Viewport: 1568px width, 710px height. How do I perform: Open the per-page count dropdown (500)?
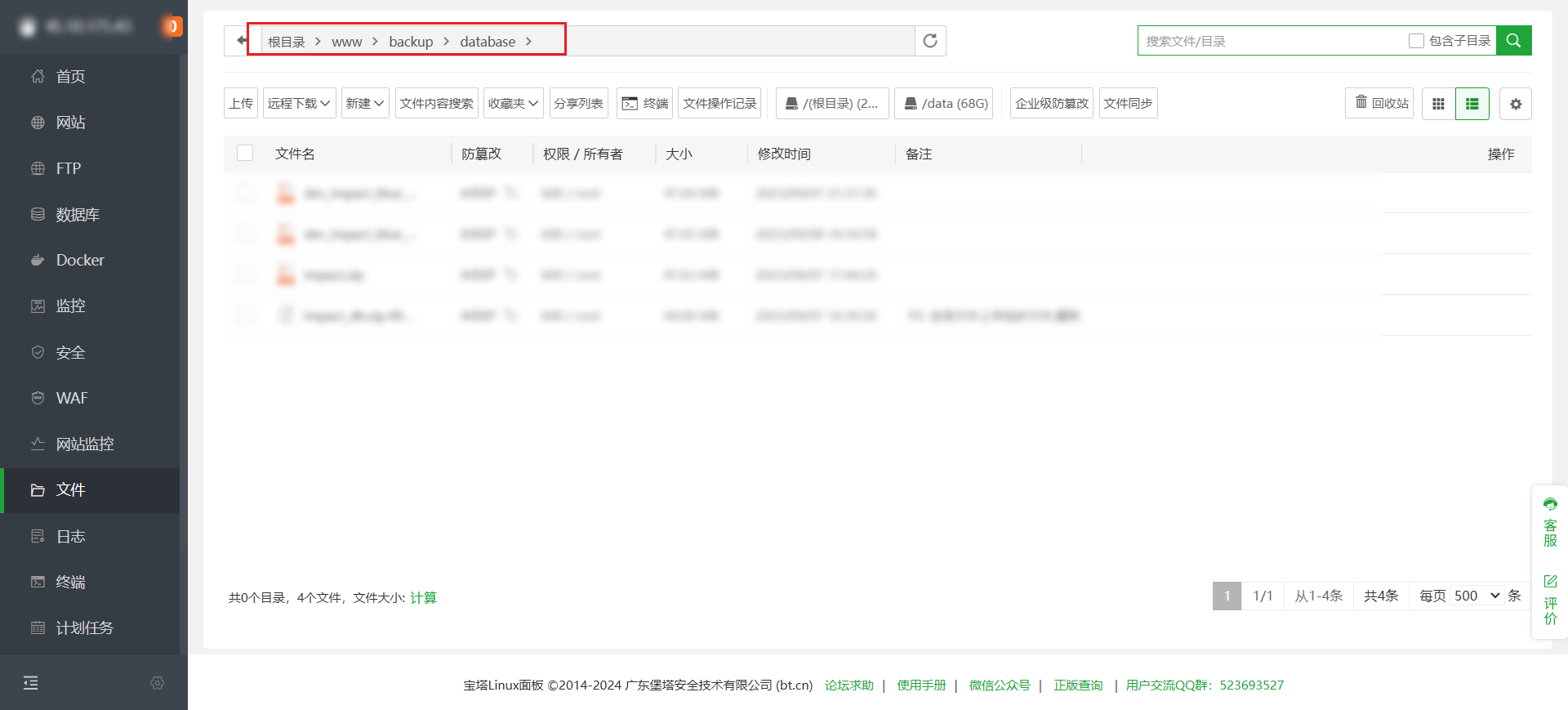[x=1477, y=596]
